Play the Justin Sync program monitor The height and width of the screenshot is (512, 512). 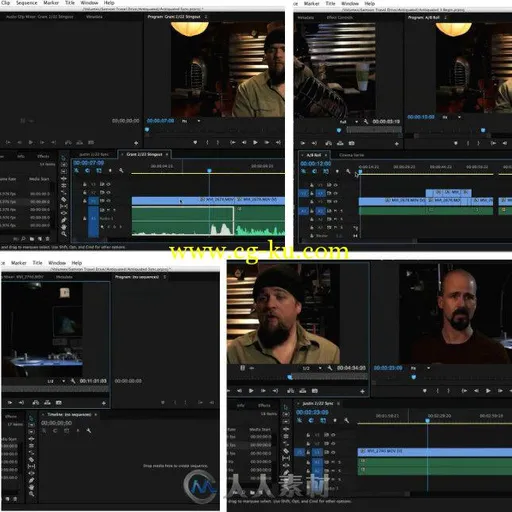coord(488,391)
